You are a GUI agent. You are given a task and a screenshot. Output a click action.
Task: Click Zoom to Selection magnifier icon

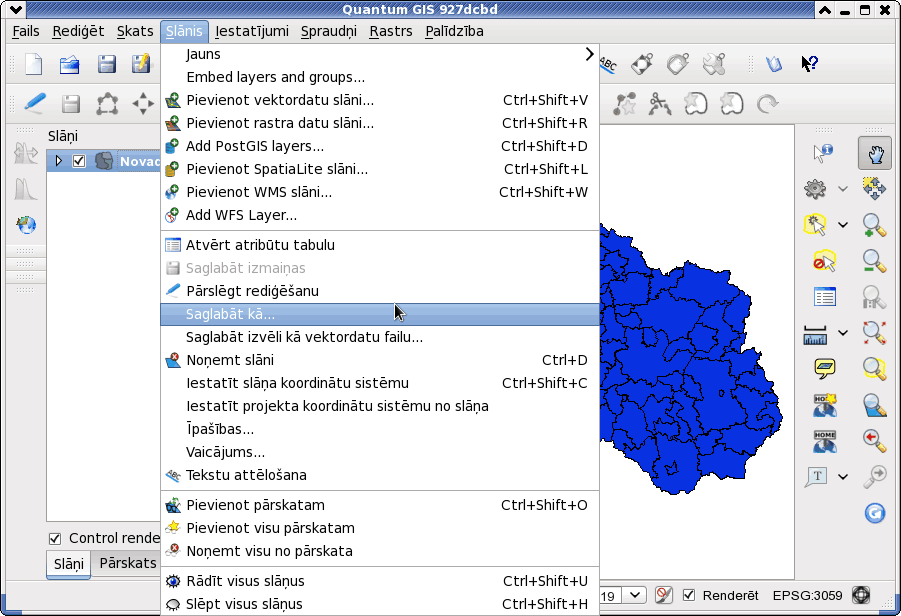pyautogui.click(x=875, y=368)
